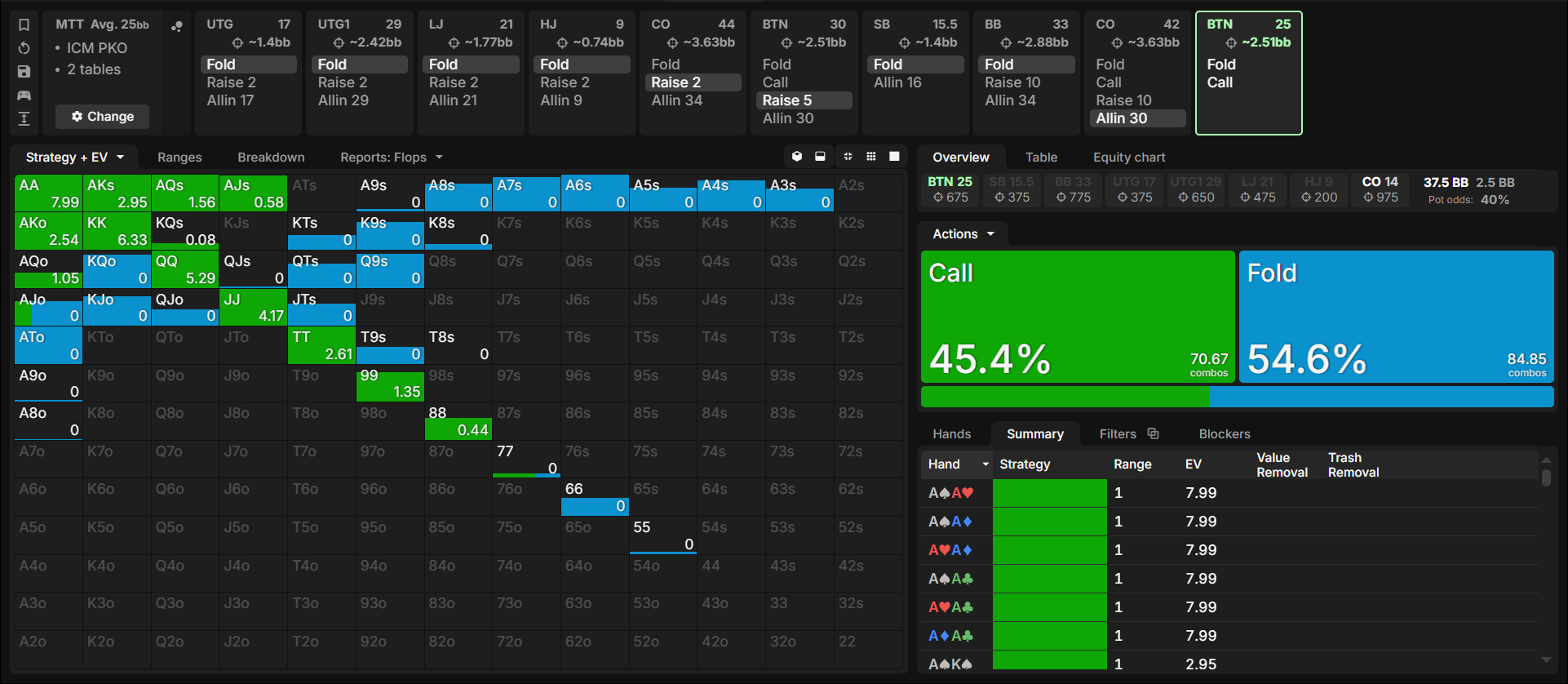Select the AKs cell in the hand matrix
This screenshot has height=684, width=1568.
tap(117, 193)
